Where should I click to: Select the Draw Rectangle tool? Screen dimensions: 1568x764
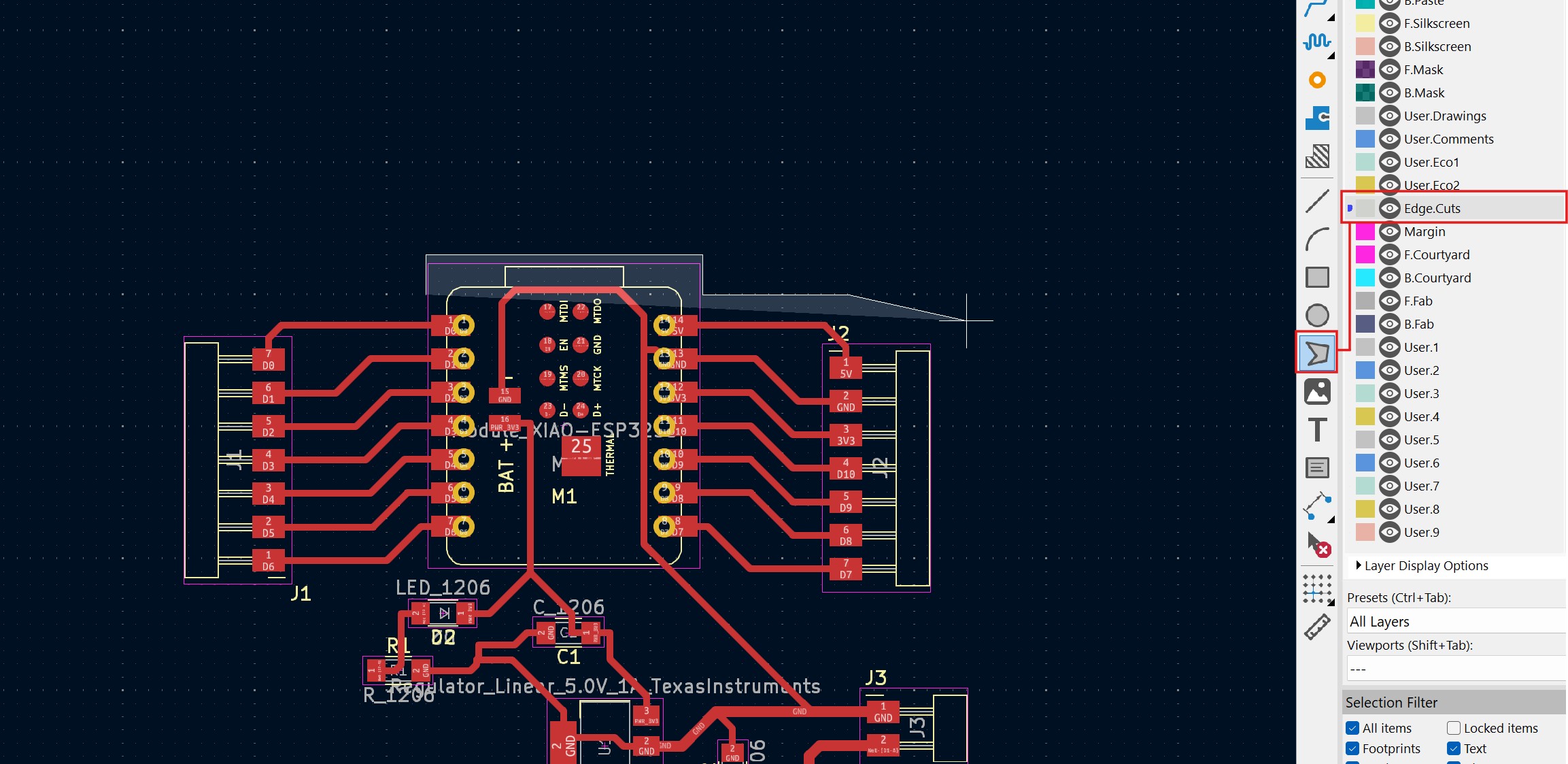pyautogui.click(x=1317, y=278)
